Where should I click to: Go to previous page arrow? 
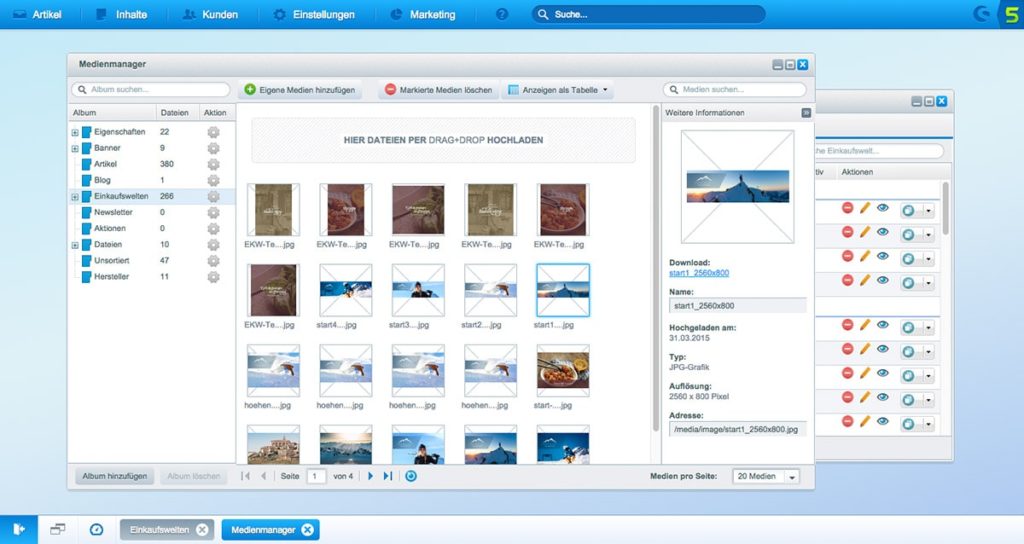tap(264, 476)
